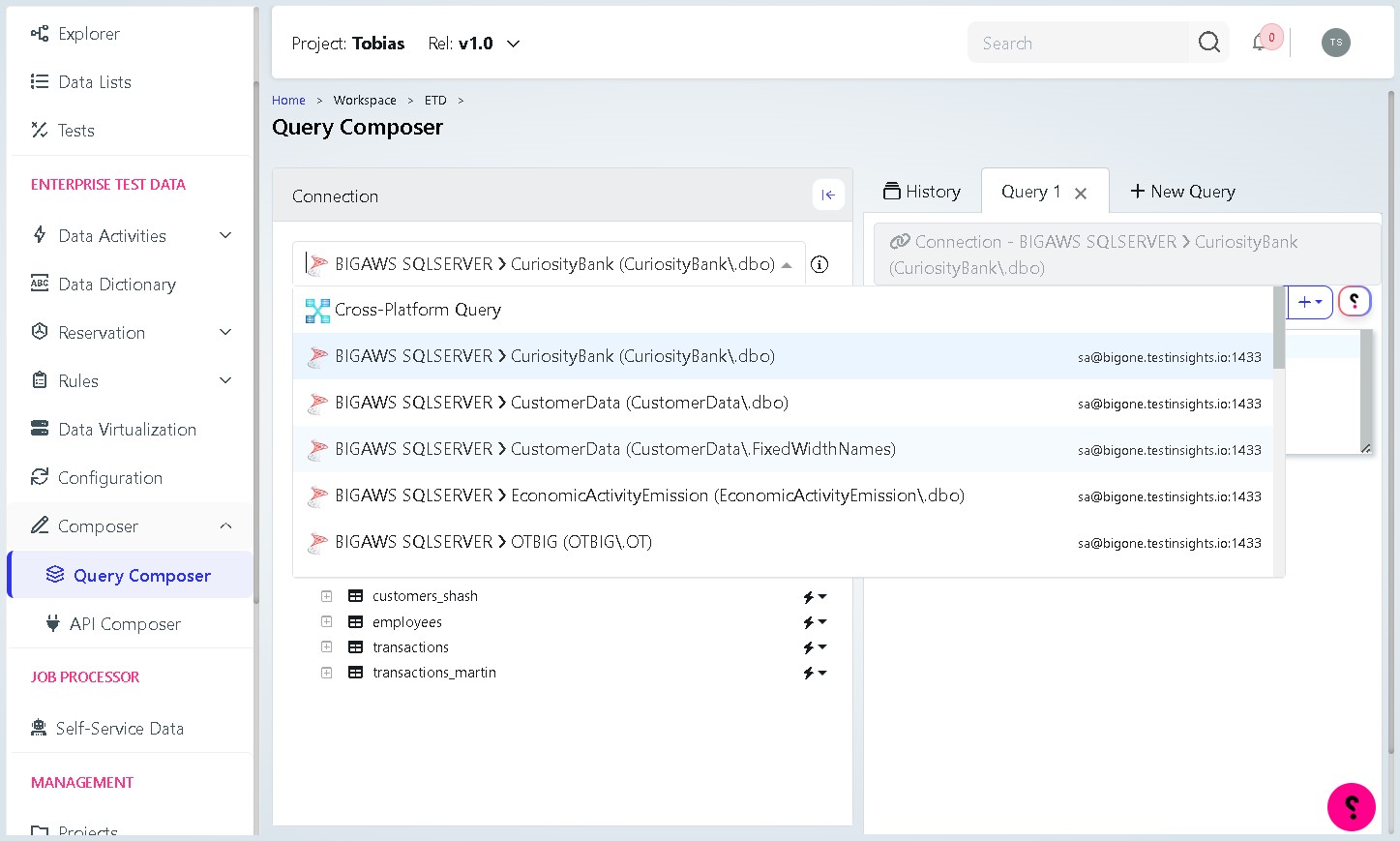The image size is (1400, 841).
Task: Click the Reservation icon
Action: click(40, 332)
